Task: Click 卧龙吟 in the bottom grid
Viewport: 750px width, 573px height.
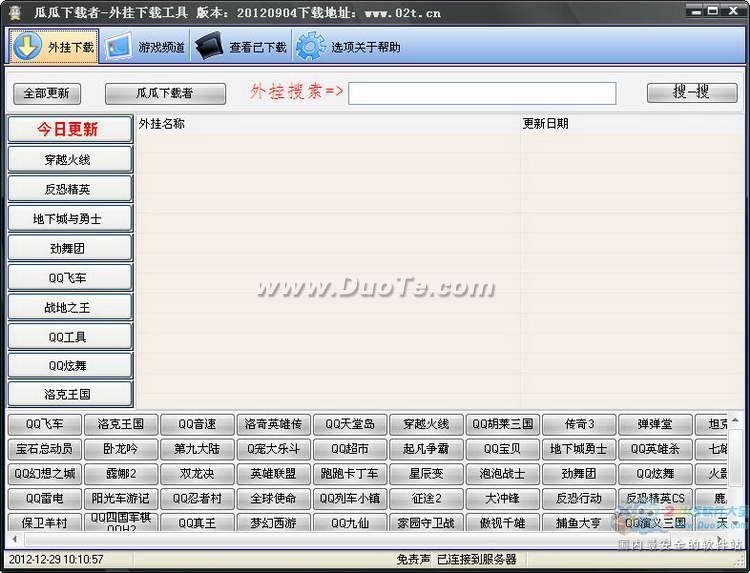Action: click(121, 449)
